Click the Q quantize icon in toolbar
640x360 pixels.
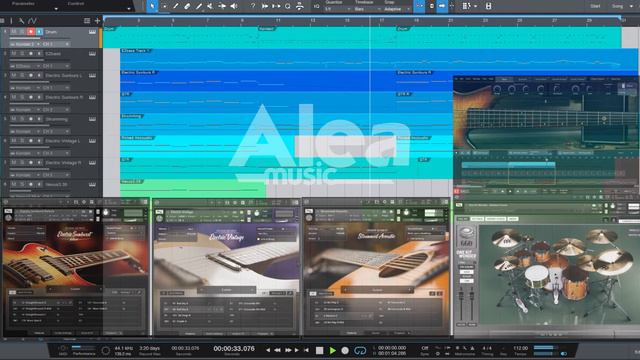[288, 6]
